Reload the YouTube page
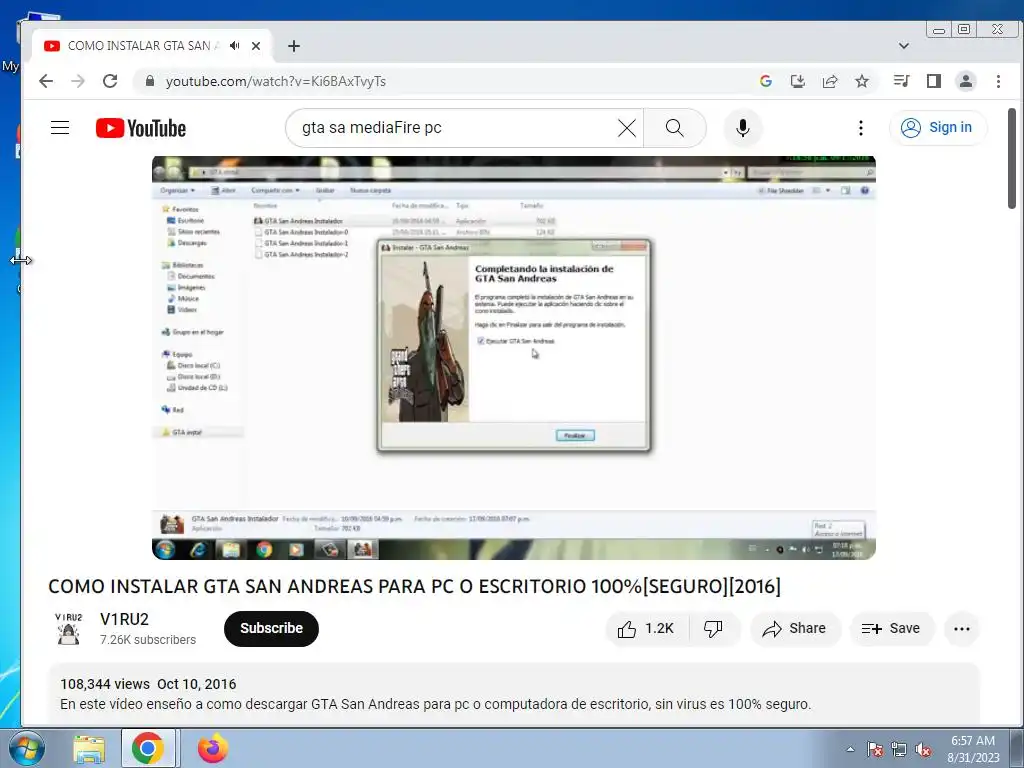 [x=110, y=81]
